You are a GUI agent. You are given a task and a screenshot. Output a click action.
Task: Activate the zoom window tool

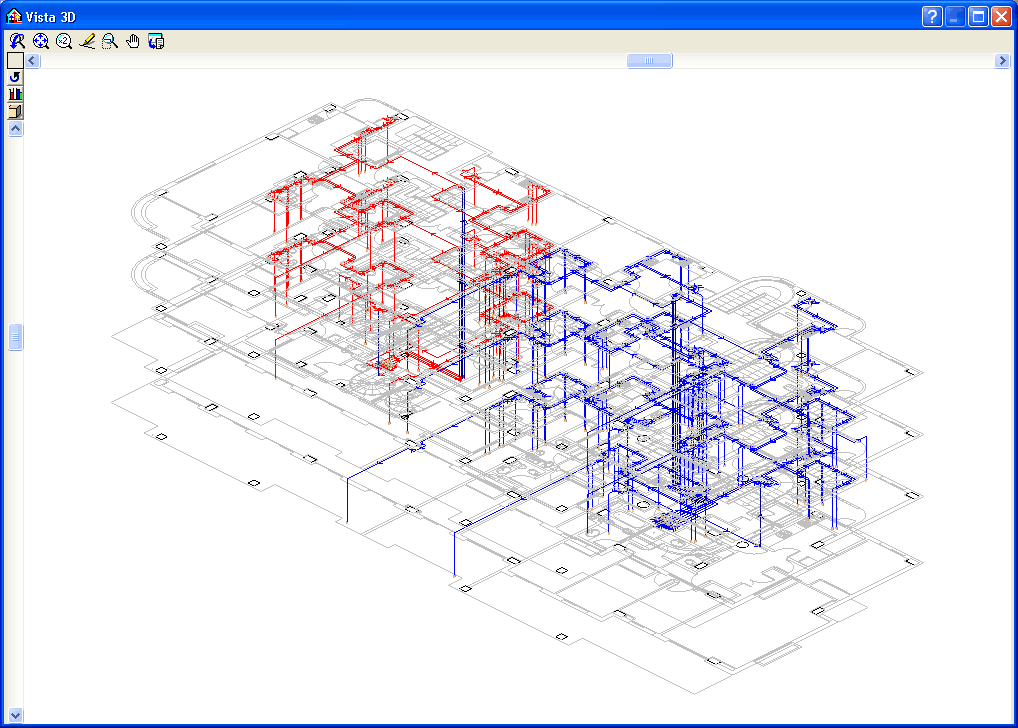110,41
